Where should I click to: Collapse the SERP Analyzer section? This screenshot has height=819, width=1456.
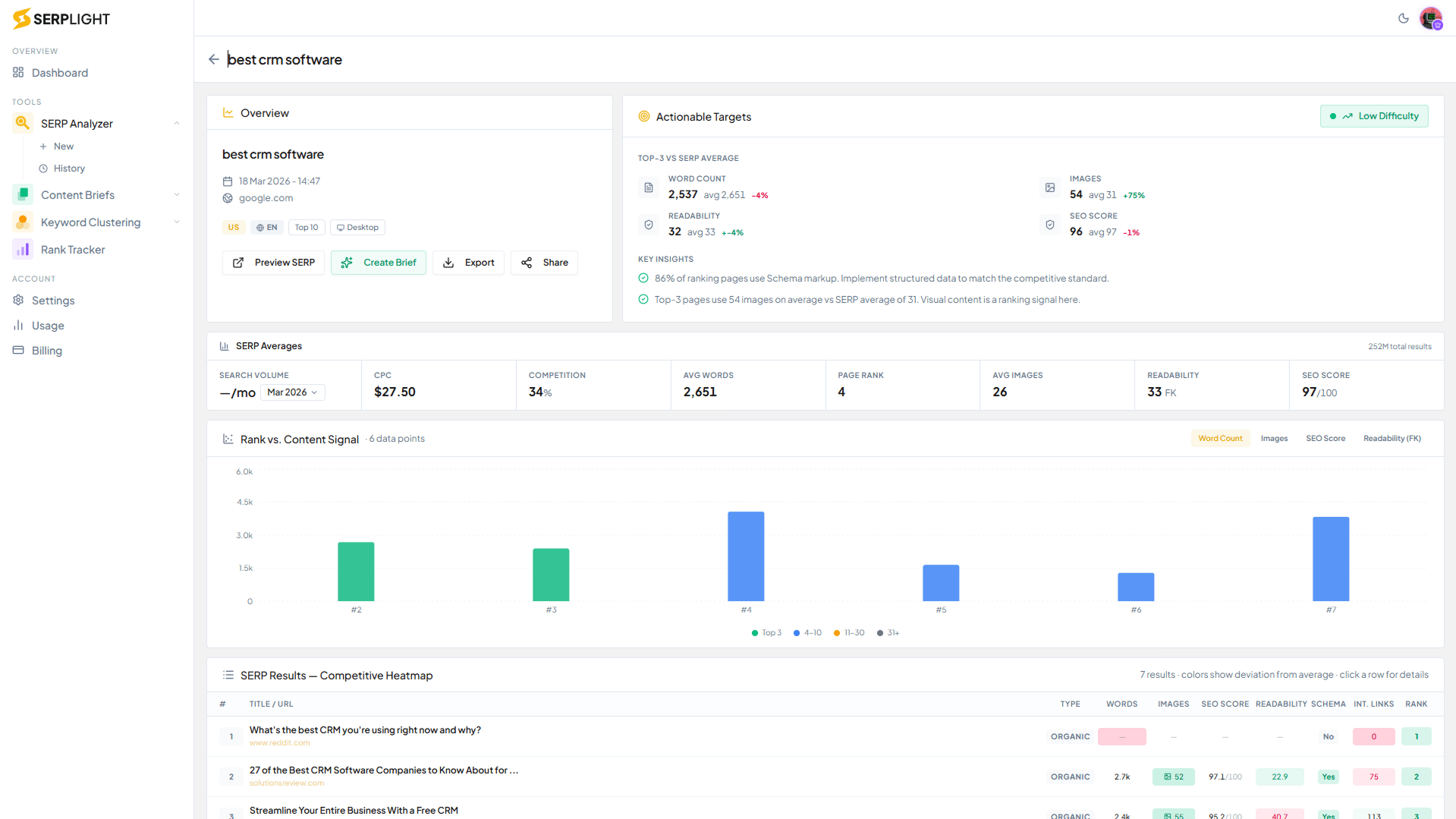[177, 123]
